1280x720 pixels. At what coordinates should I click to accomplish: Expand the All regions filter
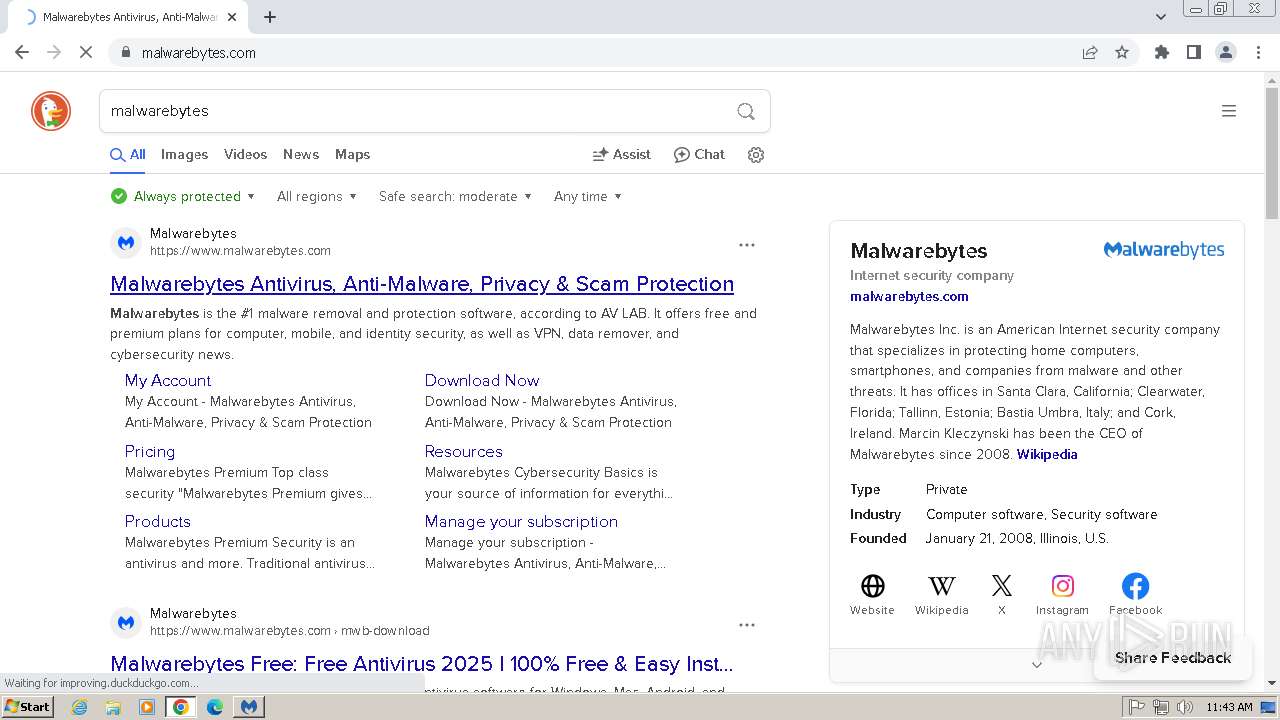pos(317,196)
